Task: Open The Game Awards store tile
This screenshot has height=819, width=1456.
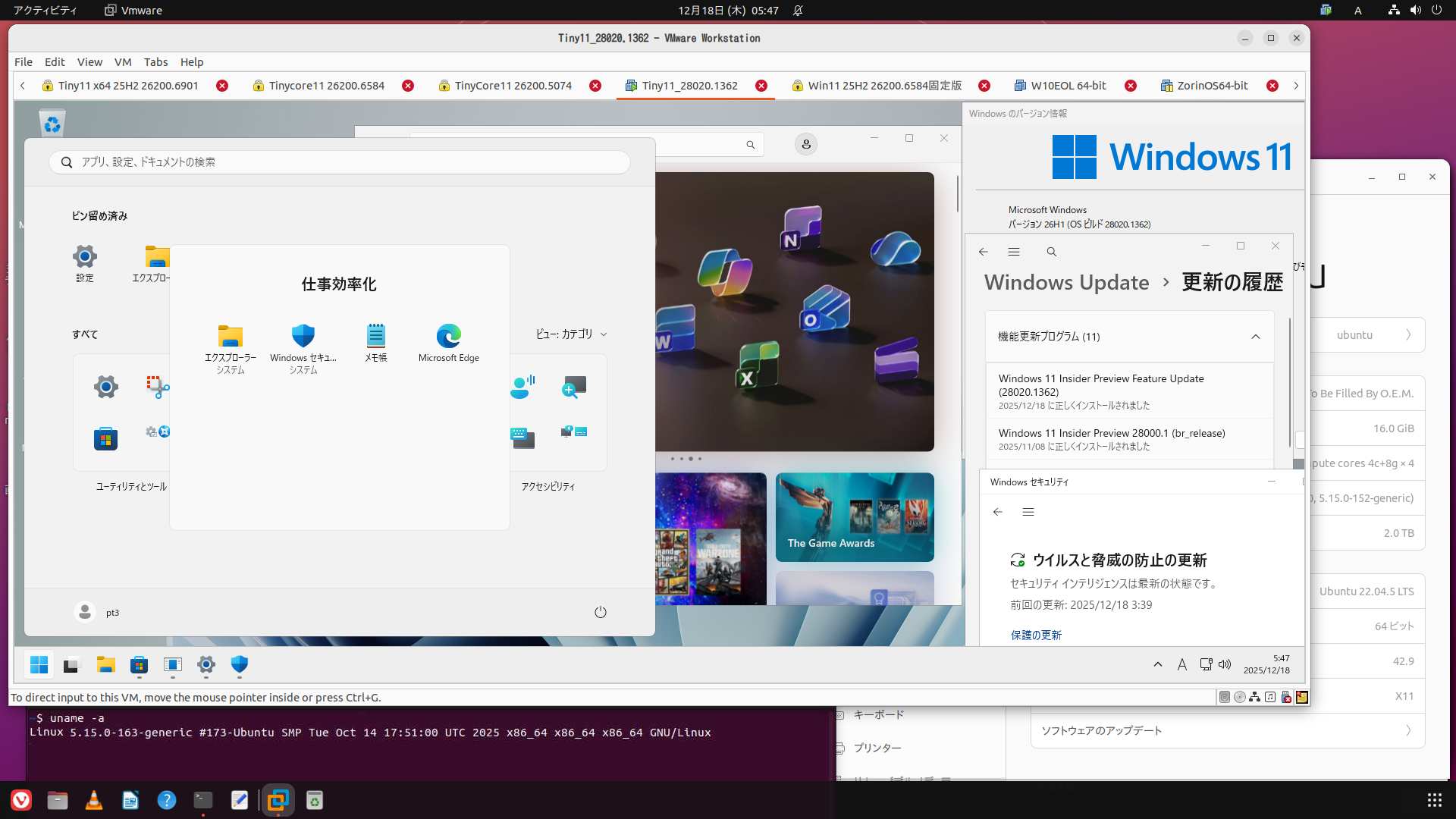Action: [855, 517]
